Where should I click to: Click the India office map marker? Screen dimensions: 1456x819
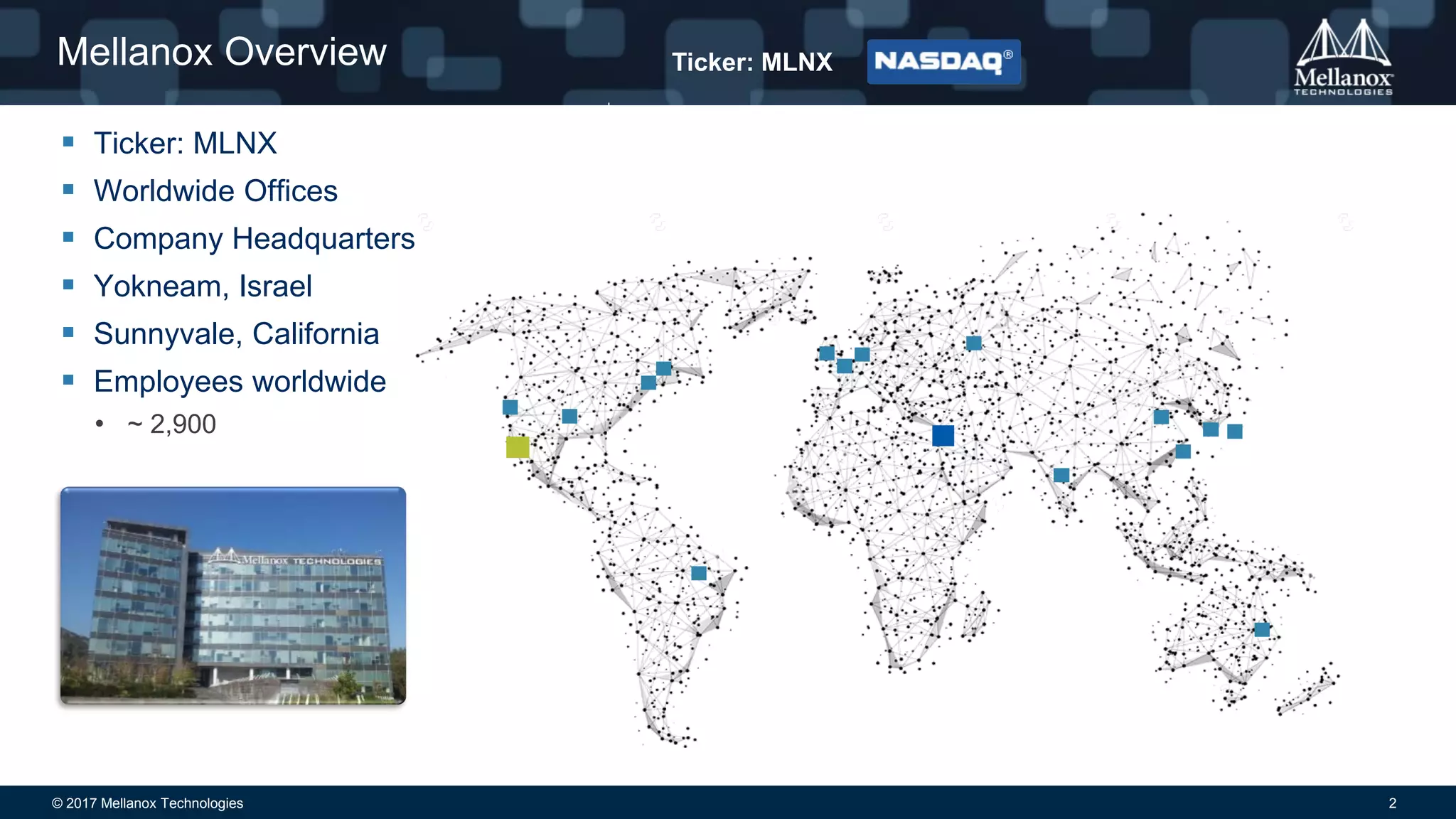click(x=1061, y=475)
